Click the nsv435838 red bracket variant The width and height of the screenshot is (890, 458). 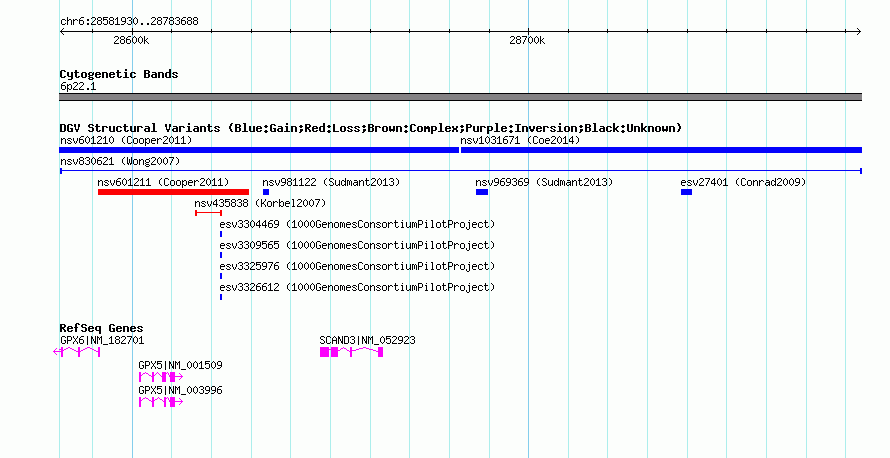pos(208,213)
